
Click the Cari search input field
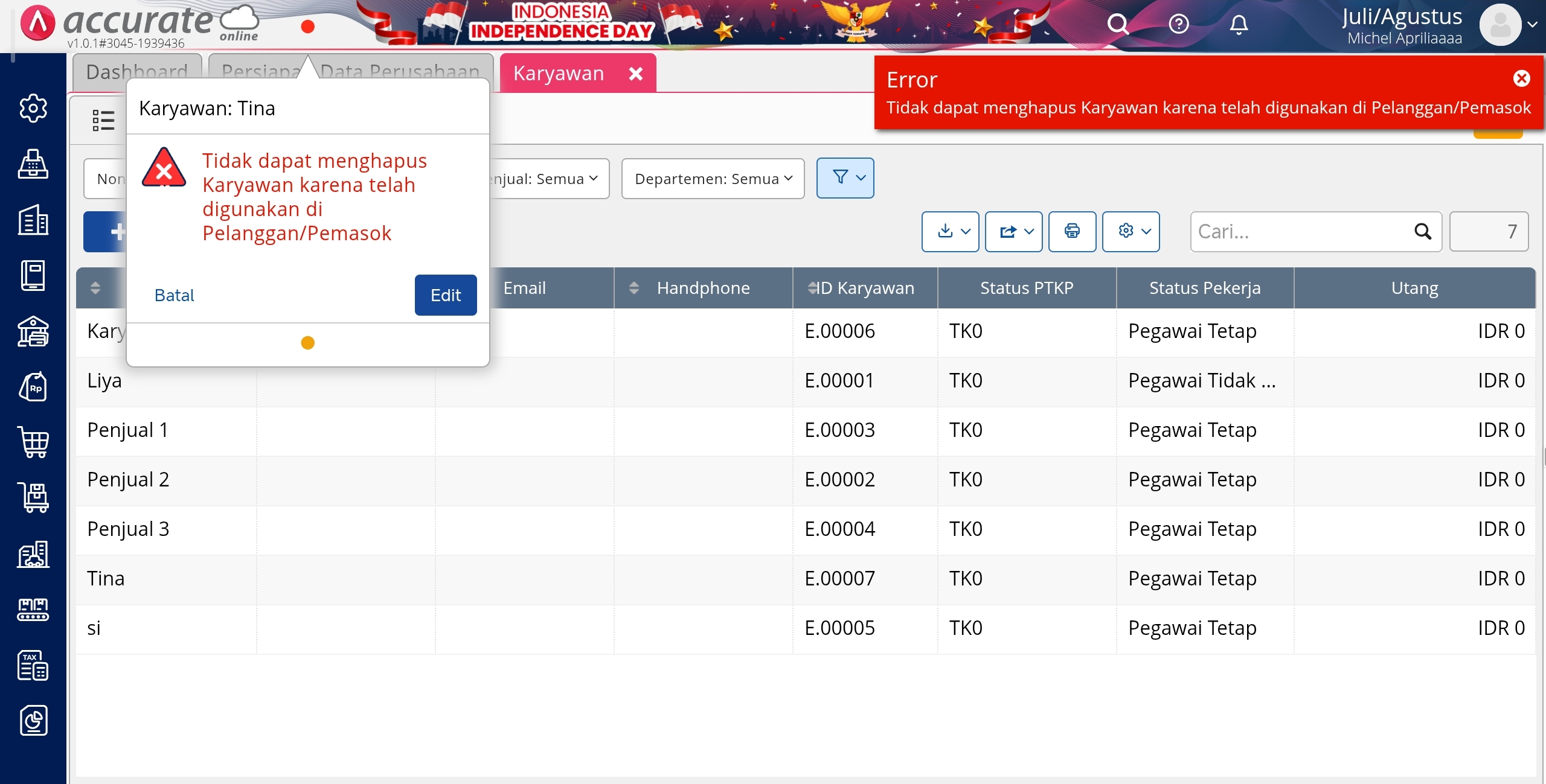coord(1298,231)
